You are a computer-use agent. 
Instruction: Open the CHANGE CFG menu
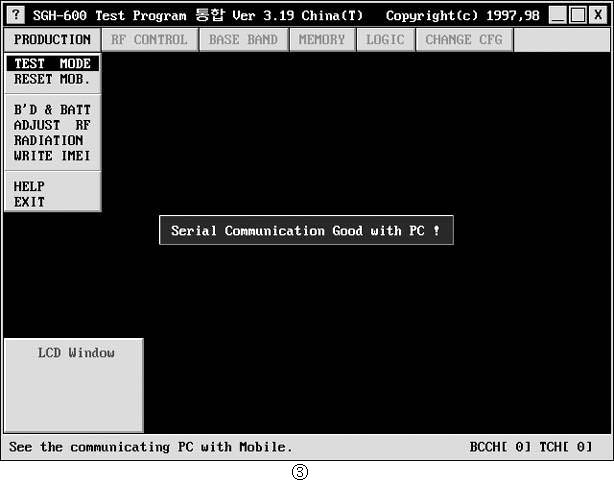(x=464, y=40)
